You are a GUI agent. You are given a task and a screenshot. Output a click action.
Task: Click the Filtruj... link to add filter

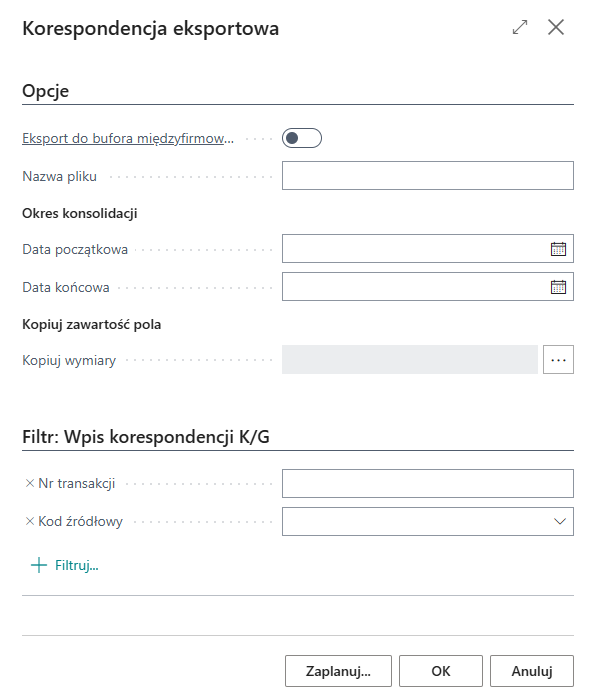(x=77, y=565)
